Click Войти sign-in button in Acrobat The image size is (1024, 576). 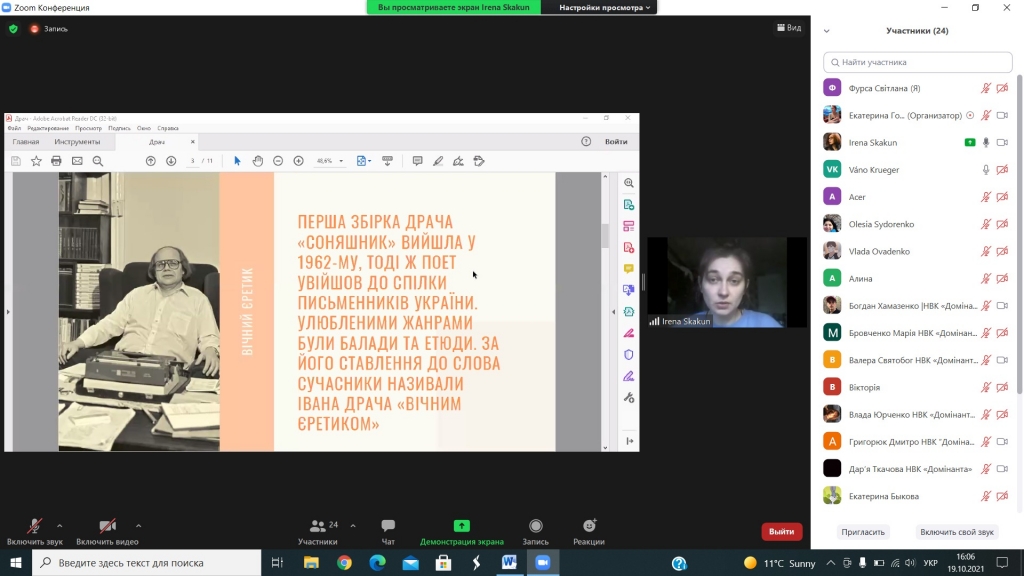click(x=616, y=142)
